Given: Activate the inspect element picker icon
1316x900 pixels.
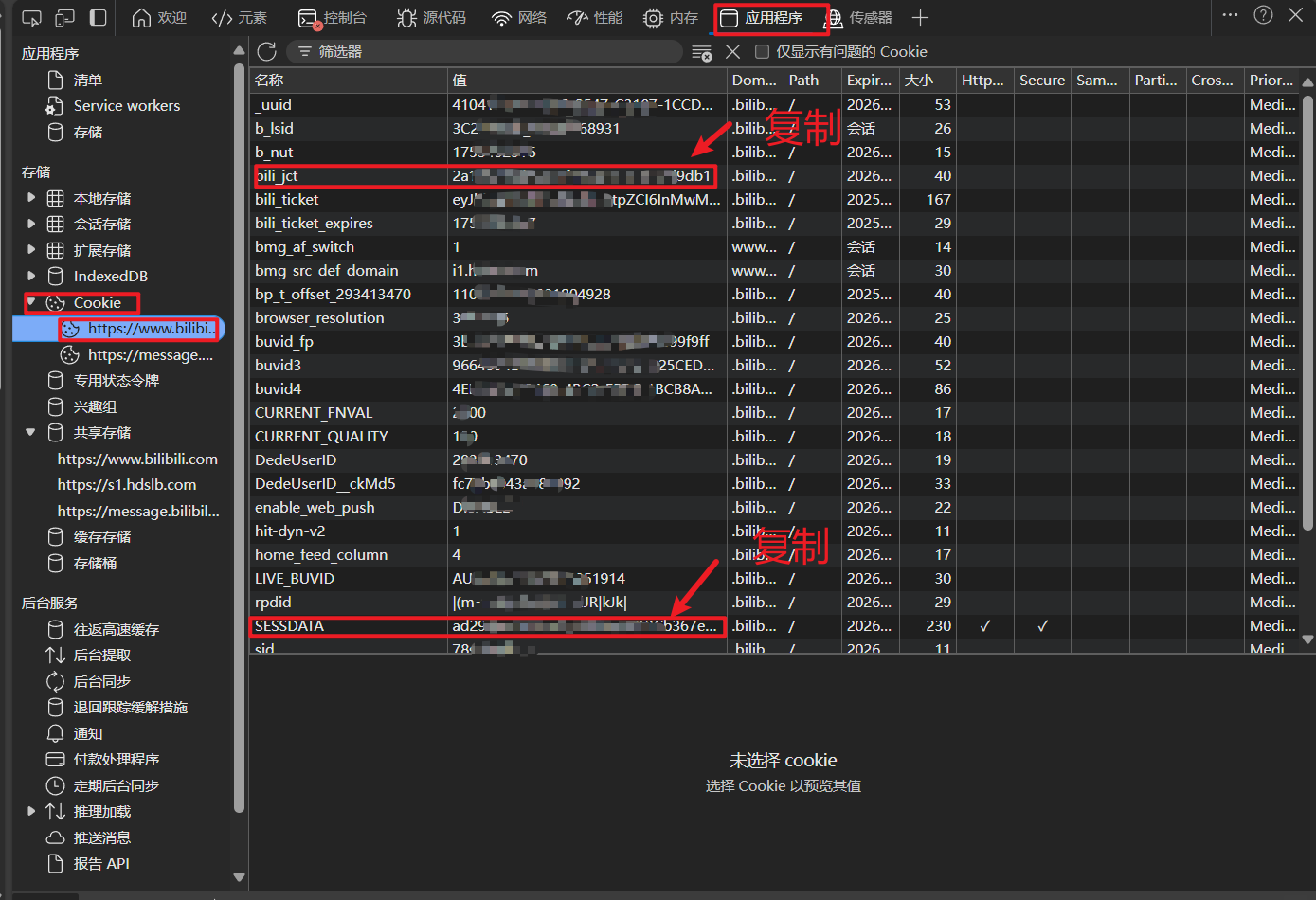Looking at the screenshot, I should 31,18.
